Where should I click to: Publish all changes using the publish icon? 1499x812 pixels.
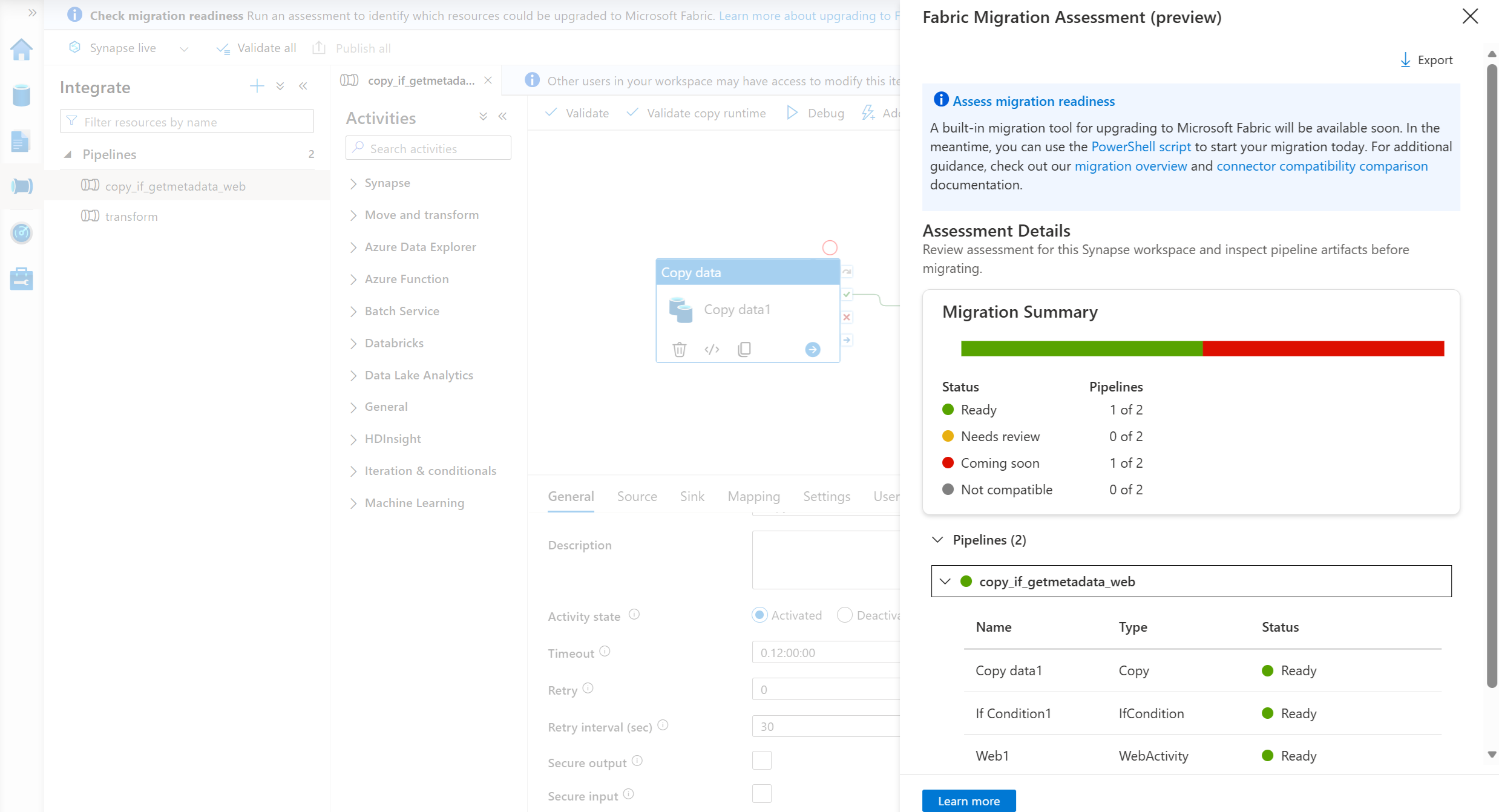(x=320, y=48)
